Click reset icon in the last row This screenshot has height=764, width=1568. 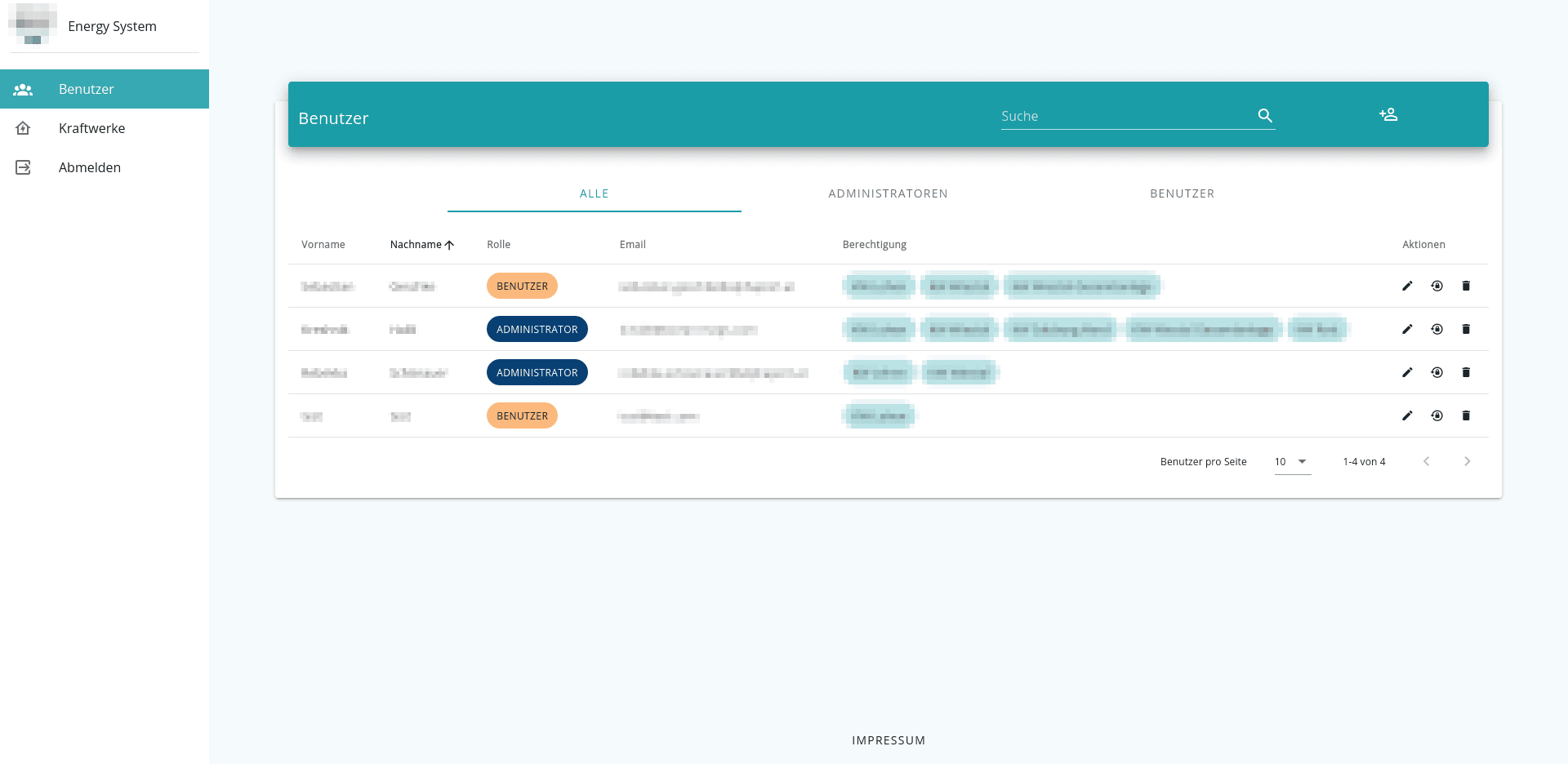coord(1437,415)
